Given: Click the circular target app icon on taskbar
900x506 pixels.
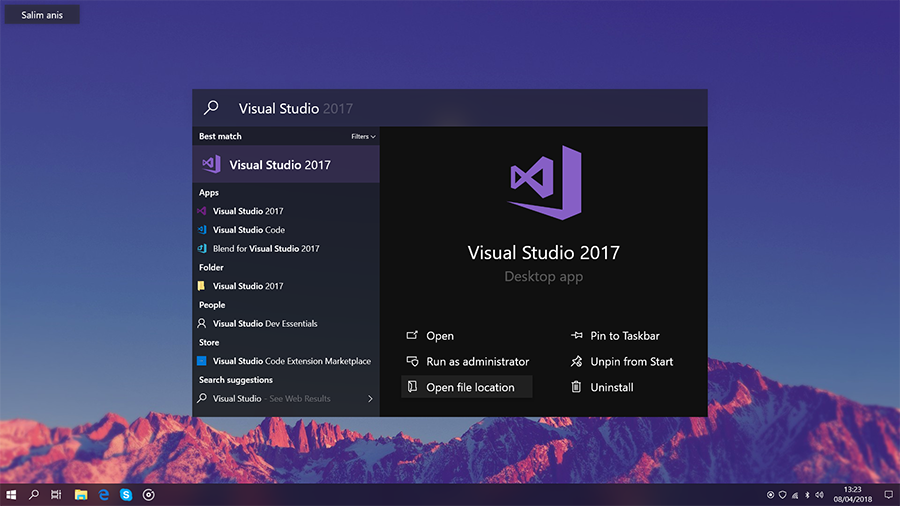Looking at the screenshot, I should point(149,495).
